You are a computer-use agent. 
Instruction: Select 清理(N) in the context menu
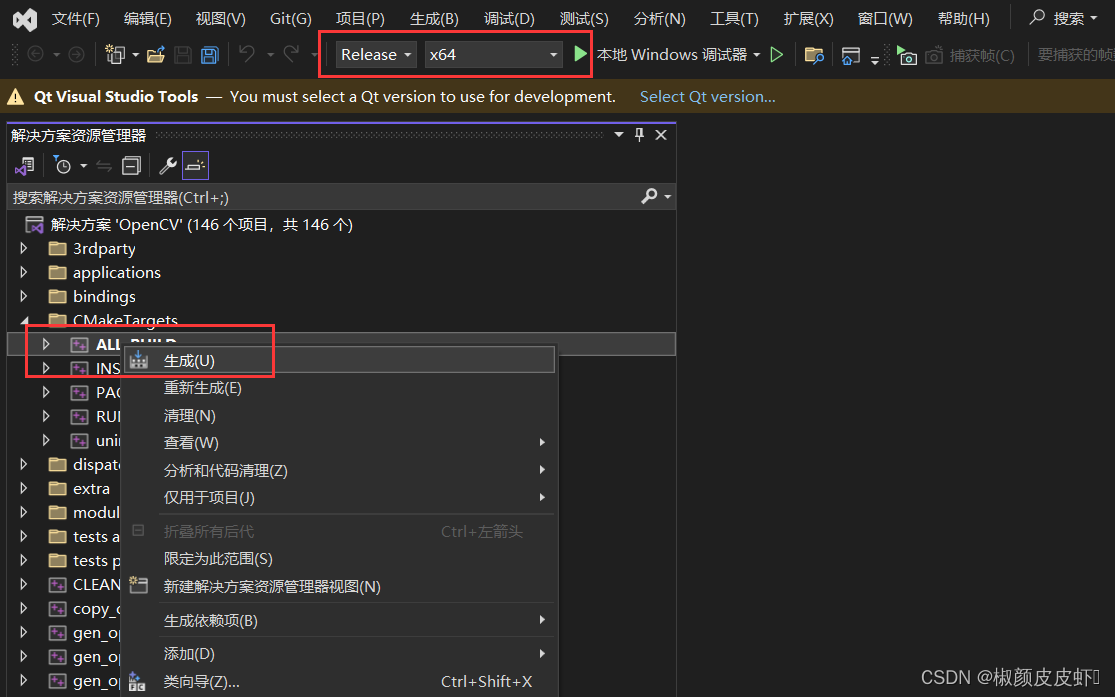tap(339, 415)
